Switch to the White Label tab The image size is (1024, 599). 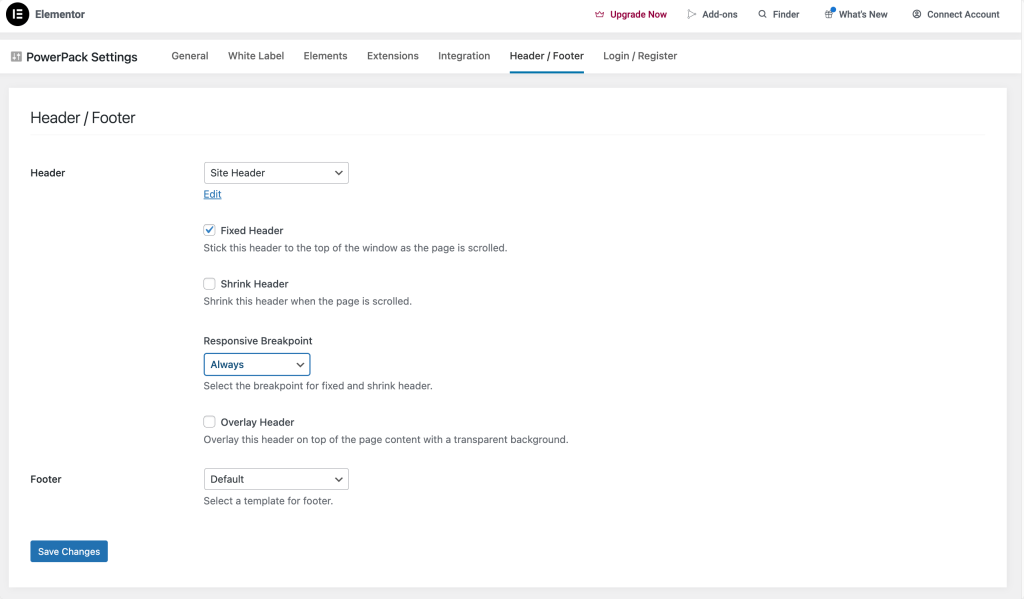[256, 56]
